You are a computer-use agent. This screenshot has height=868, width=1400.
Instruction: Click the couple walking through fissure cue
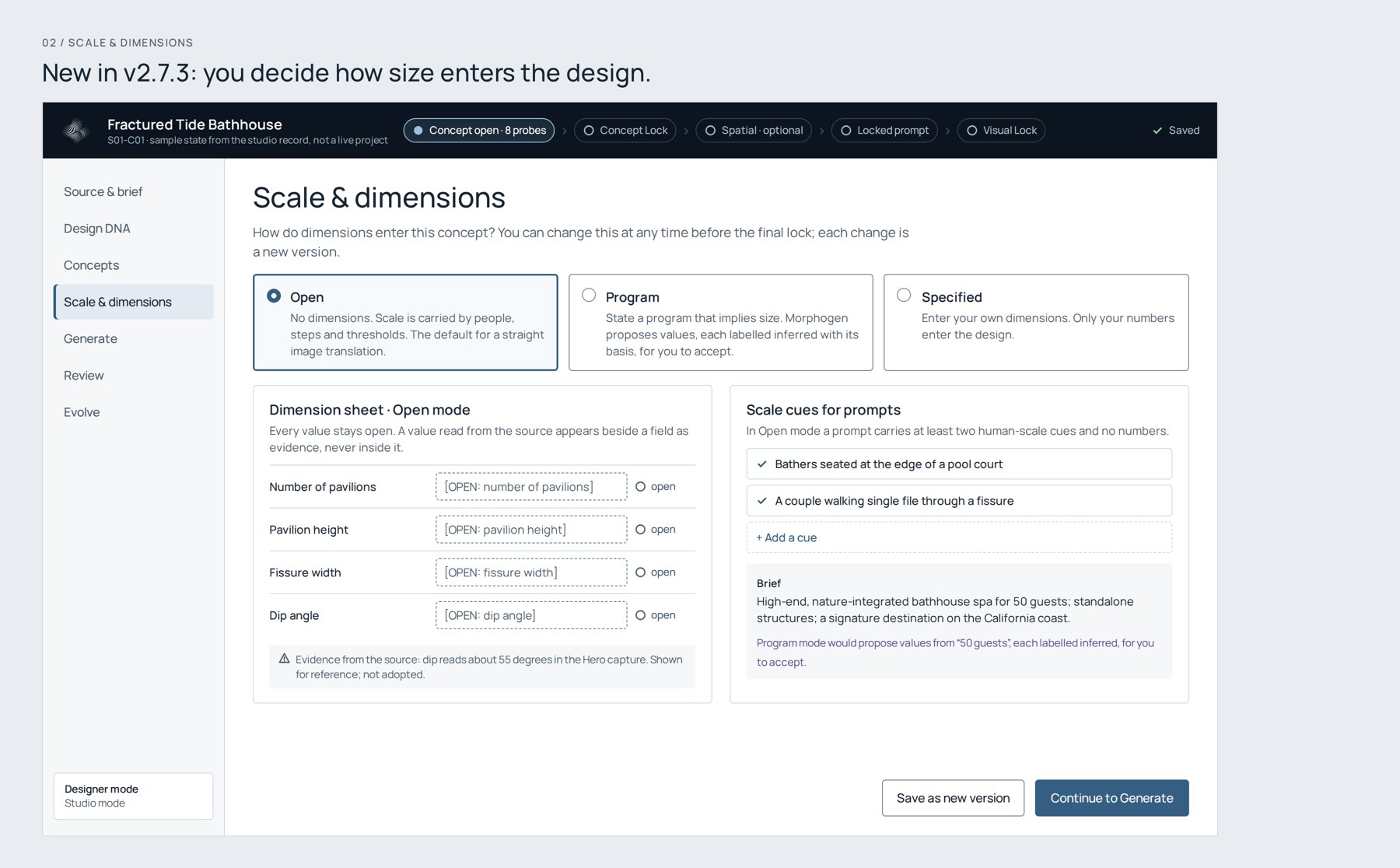(x=959, y=501)
